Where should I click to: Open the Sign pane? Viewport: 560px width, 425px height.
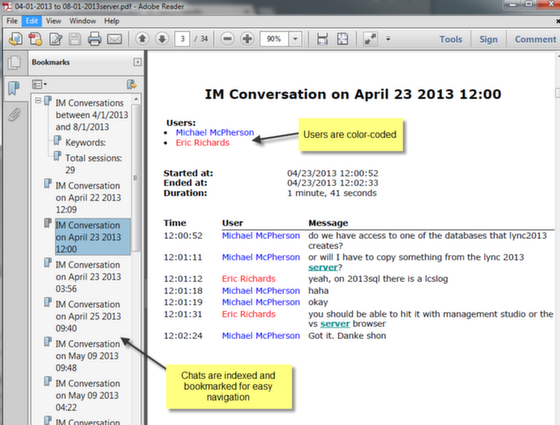tap(488, 39)
